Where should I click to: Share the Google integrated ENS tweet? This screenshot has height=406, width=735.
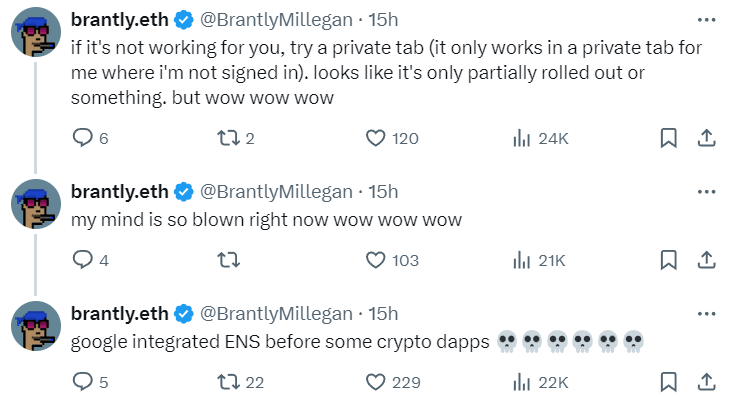click(705, 382)
